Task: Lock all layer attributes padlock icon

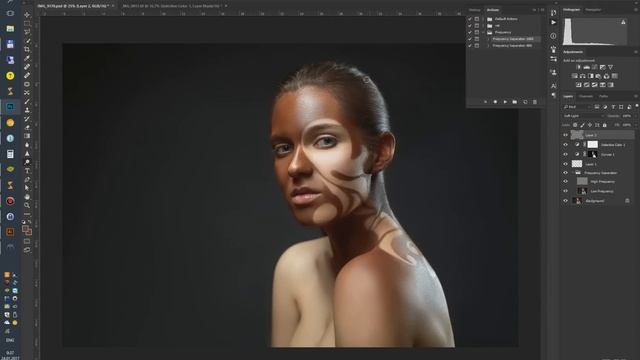Action: click(x=604, y=125)
